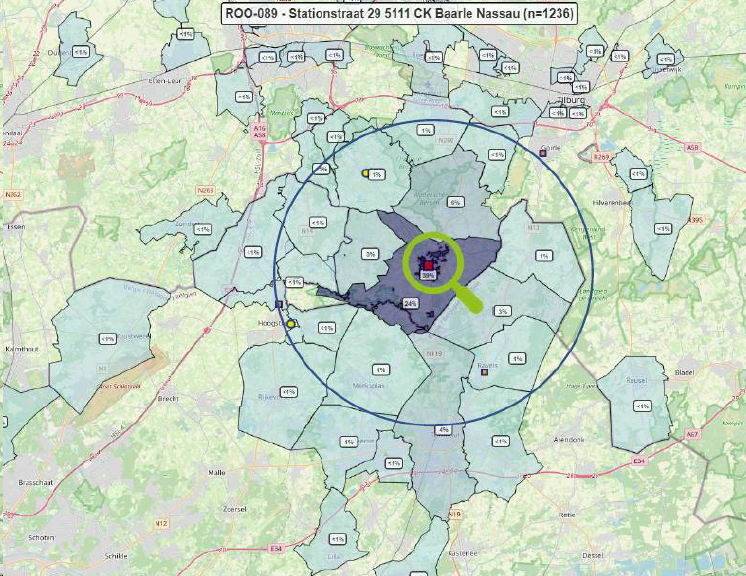This screenshot has height=576, width=746.
Task: Click the N263 road shield
Action: click(x=206, y=190)
